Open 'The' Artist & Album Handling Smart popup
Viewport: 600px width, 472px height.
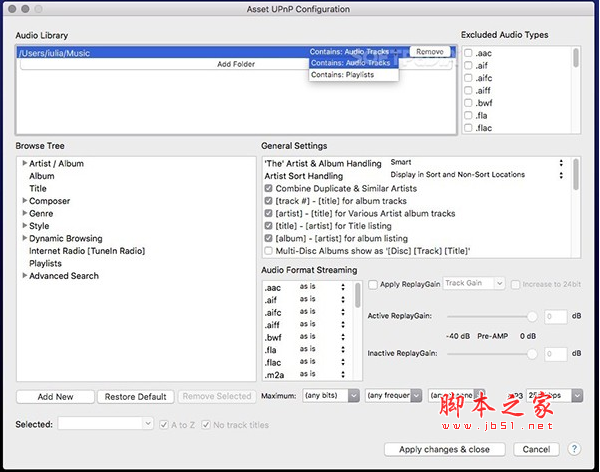coord(476,163)
